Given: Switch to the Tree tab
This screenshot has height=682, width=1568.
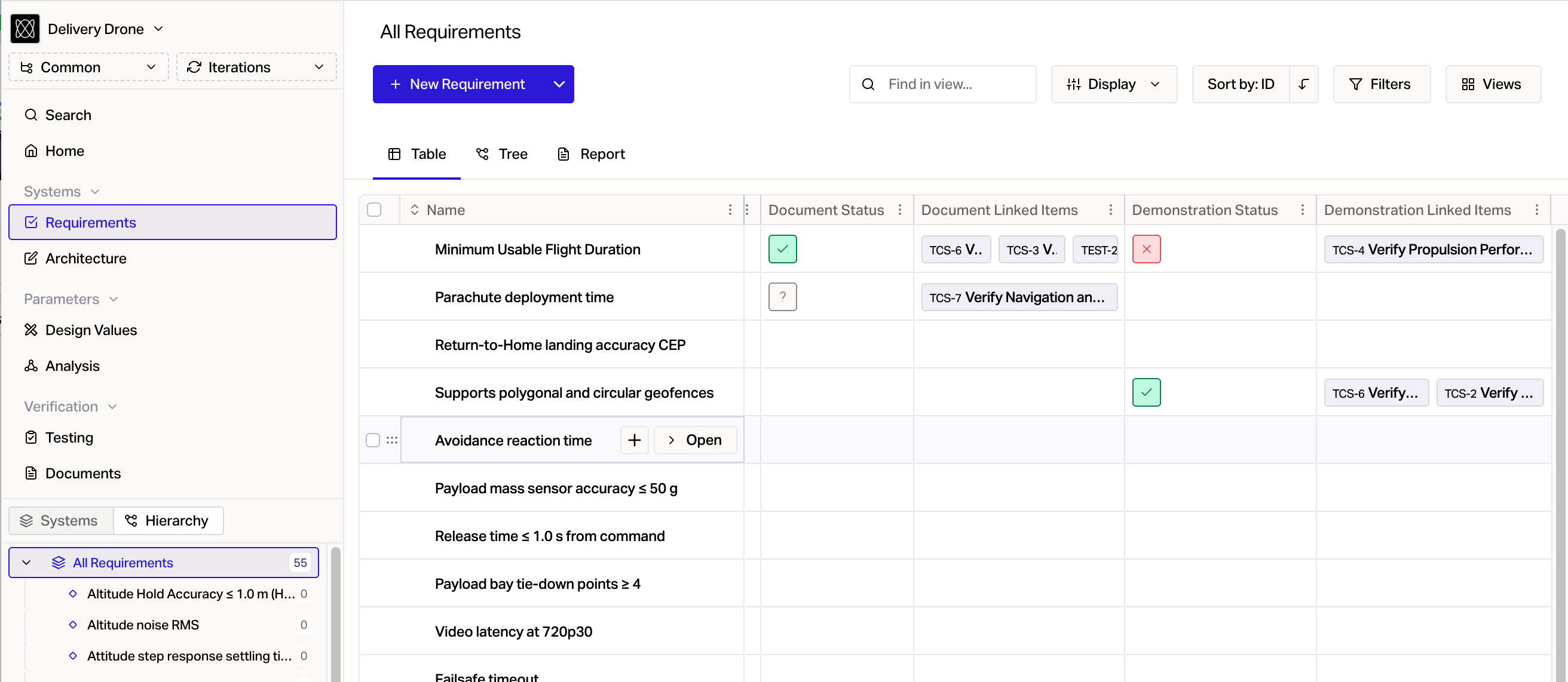Looking at the screenshot, I should (x=501, y=154).
